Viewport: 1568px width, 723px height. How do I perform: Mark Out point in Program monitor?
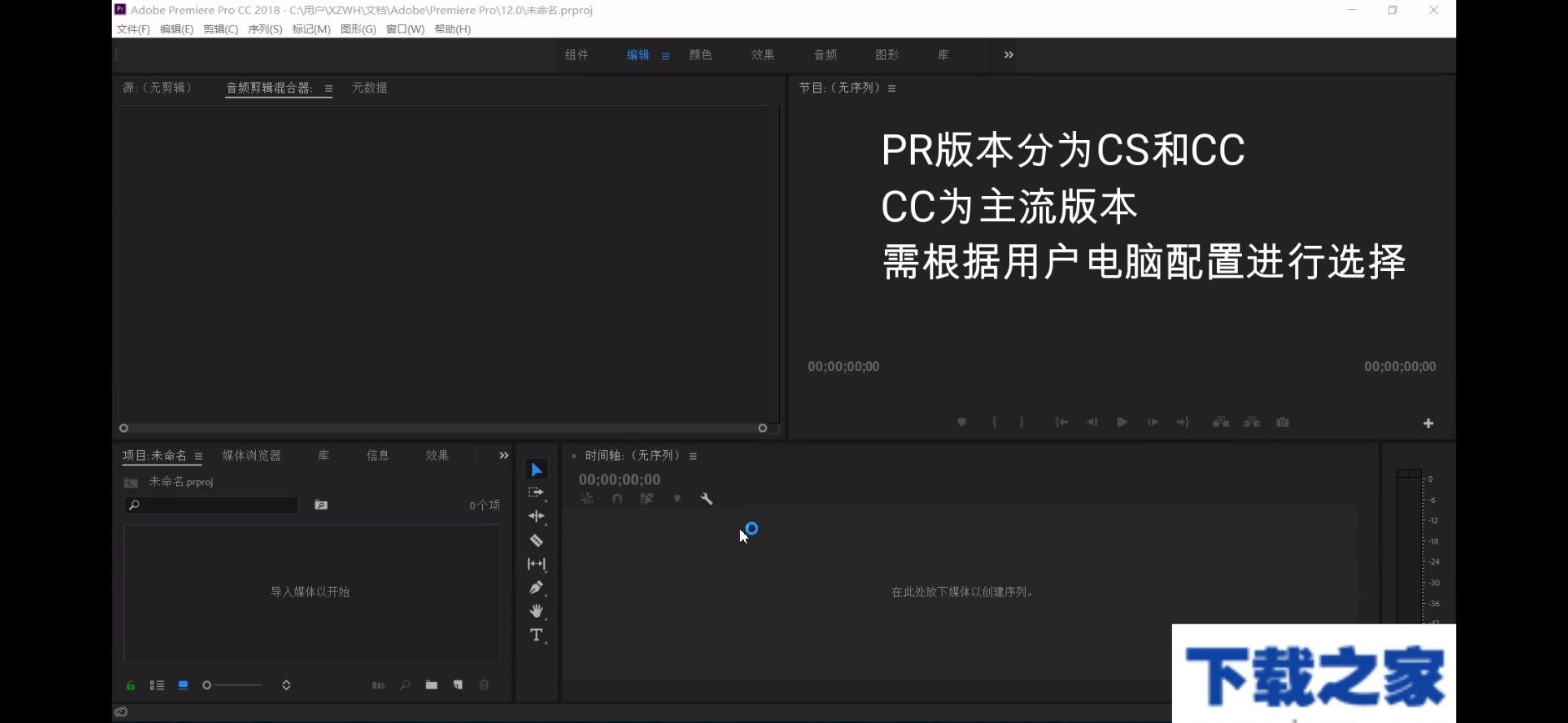tap(1022, 423)
